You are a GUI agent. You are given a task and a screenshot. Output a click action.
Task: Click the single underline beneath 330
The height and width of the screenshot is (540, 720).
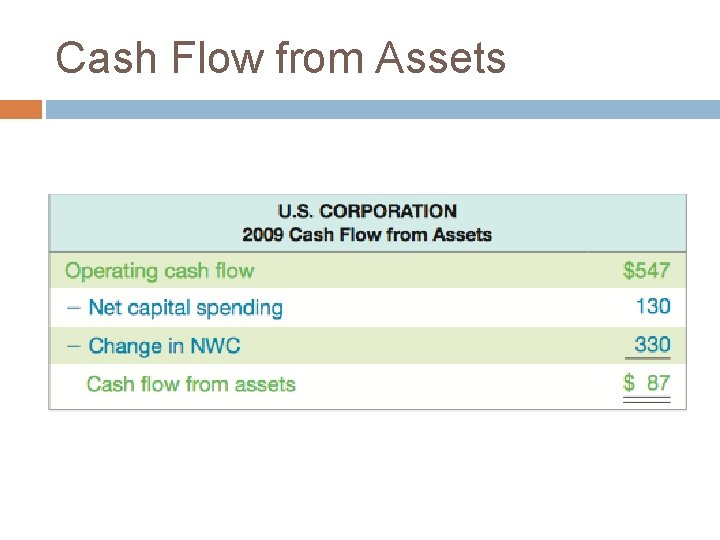[647, 358]
